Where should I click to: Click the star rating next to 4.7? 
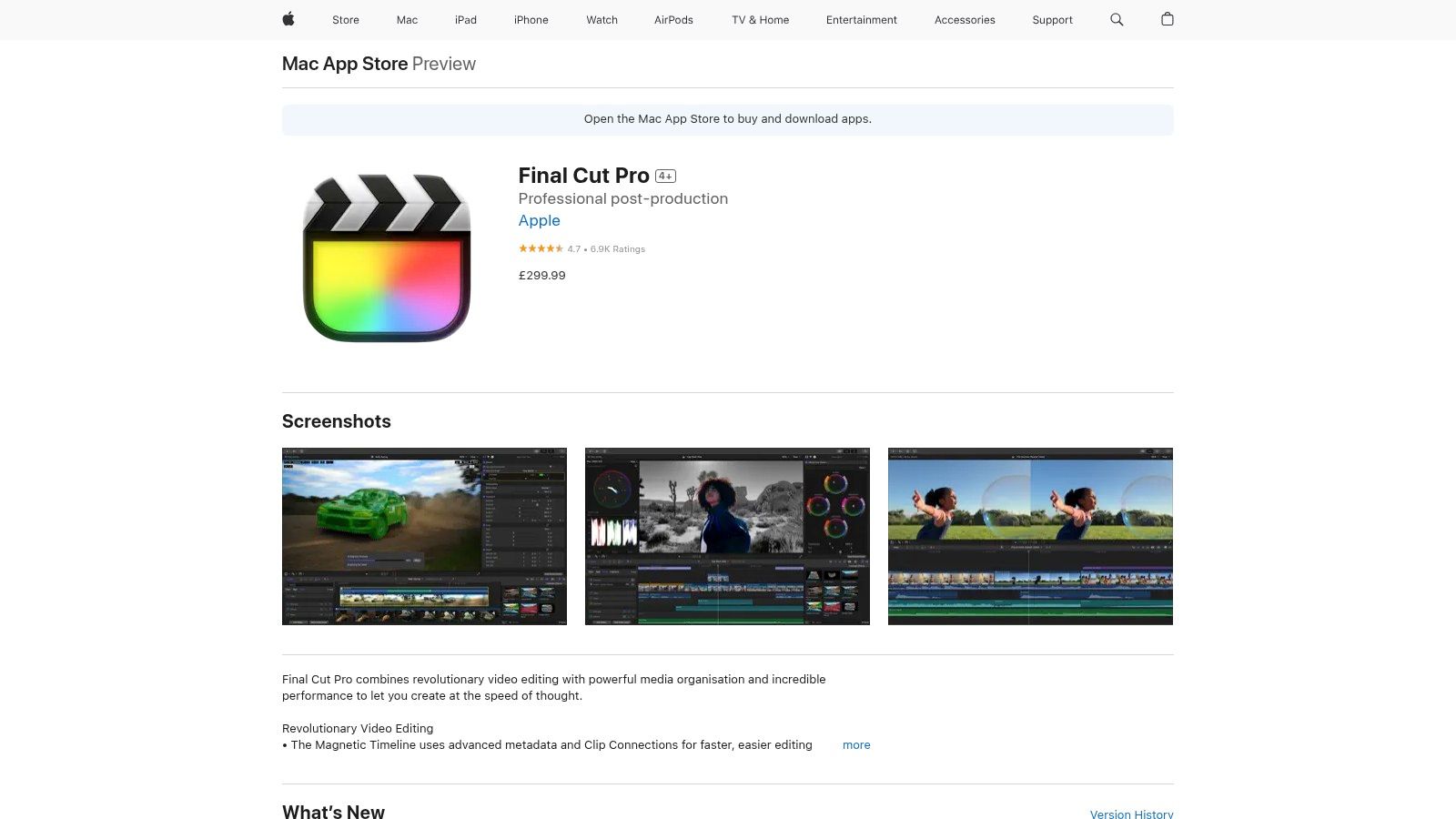(x=541, y=248)
